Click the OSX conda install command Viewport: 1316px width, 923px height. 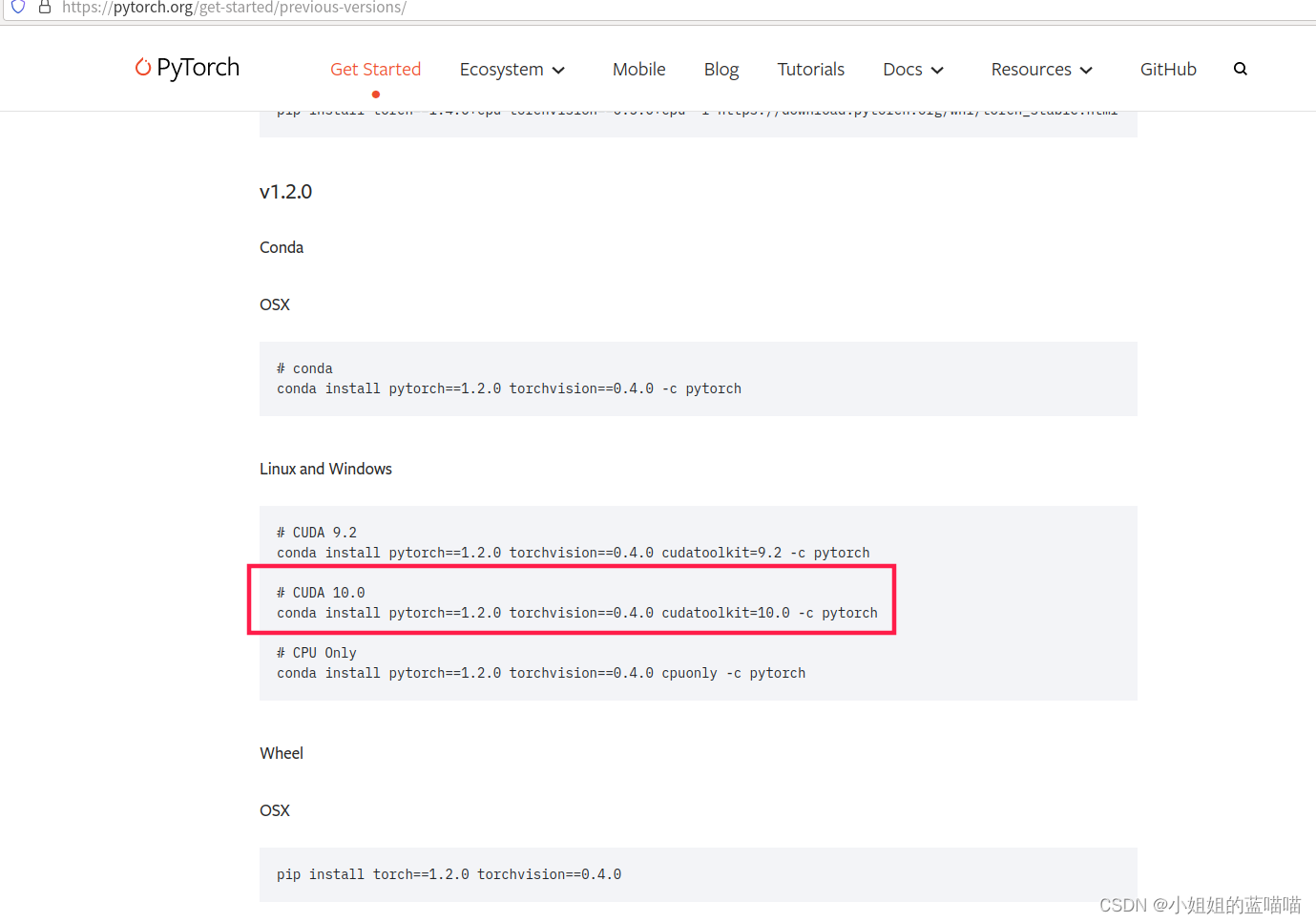(x=509, y=388)
